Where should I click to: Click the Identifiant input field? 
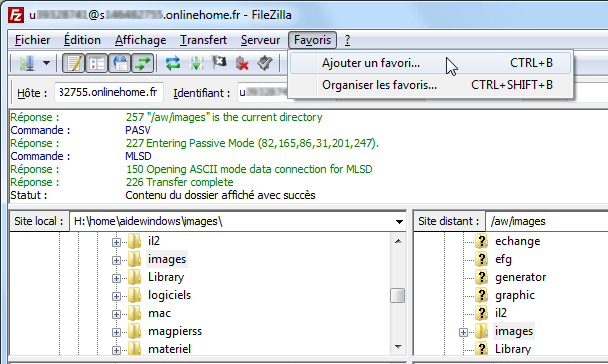263,93
